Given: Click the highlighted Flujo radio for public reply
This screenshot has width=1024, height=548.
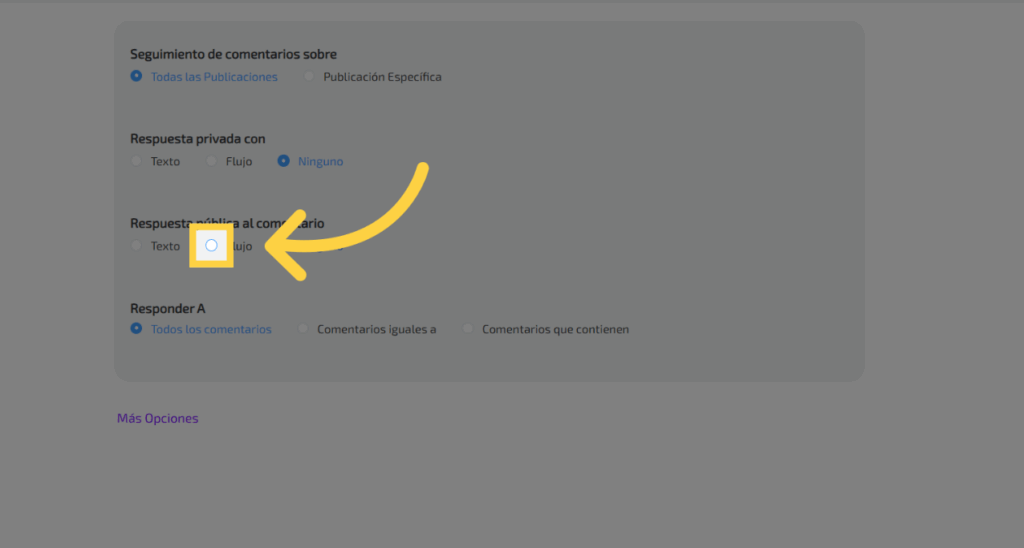Looking at the screenshot, I should 211,245.
